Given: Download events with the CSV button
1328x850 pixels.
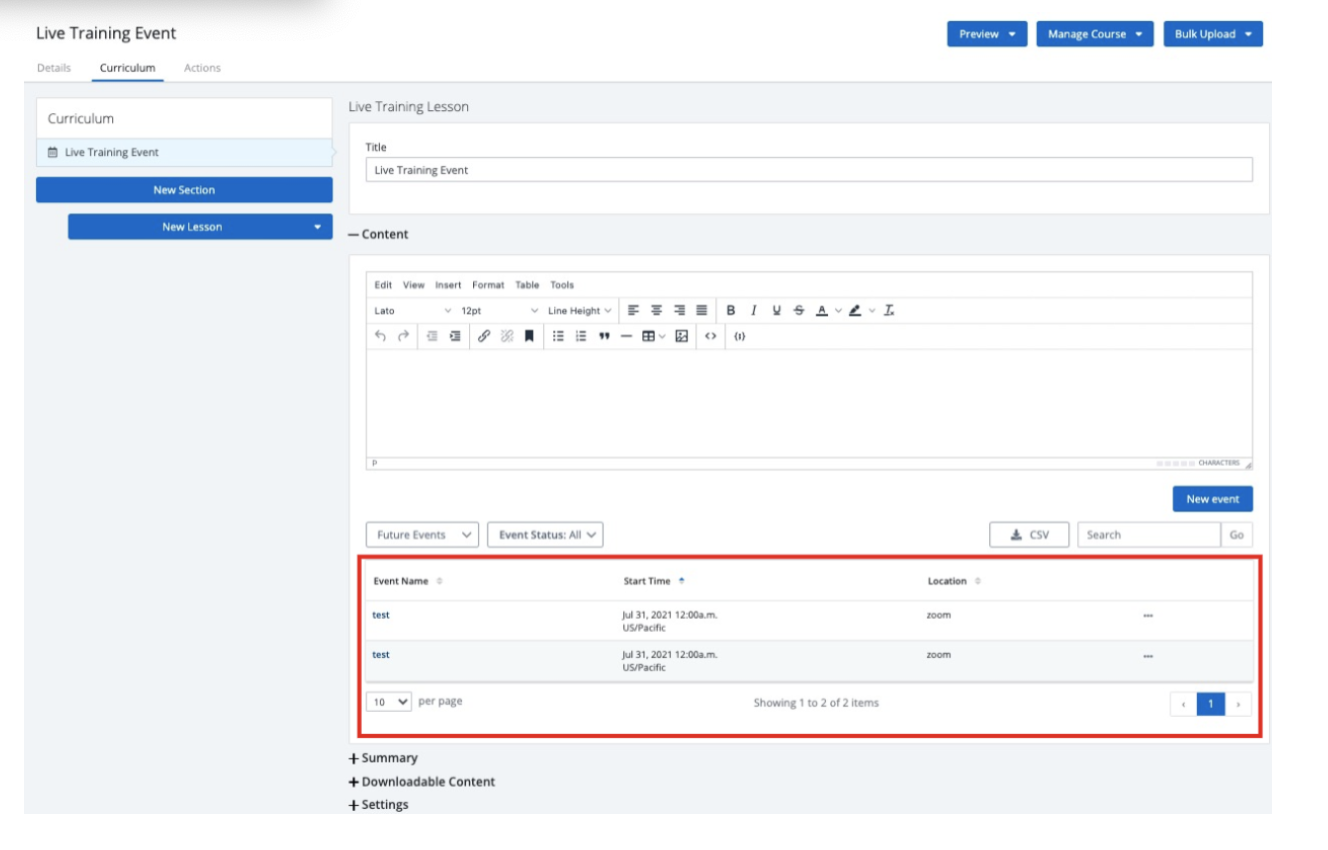Looking at the screenshot, I should [x=1029, y=535].
